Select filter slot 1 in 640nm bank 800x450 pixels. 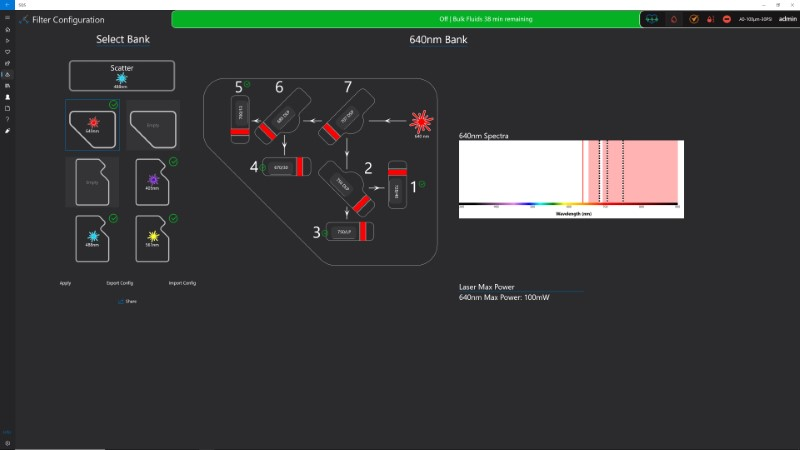pyautogui.click(x=397, y=185)
